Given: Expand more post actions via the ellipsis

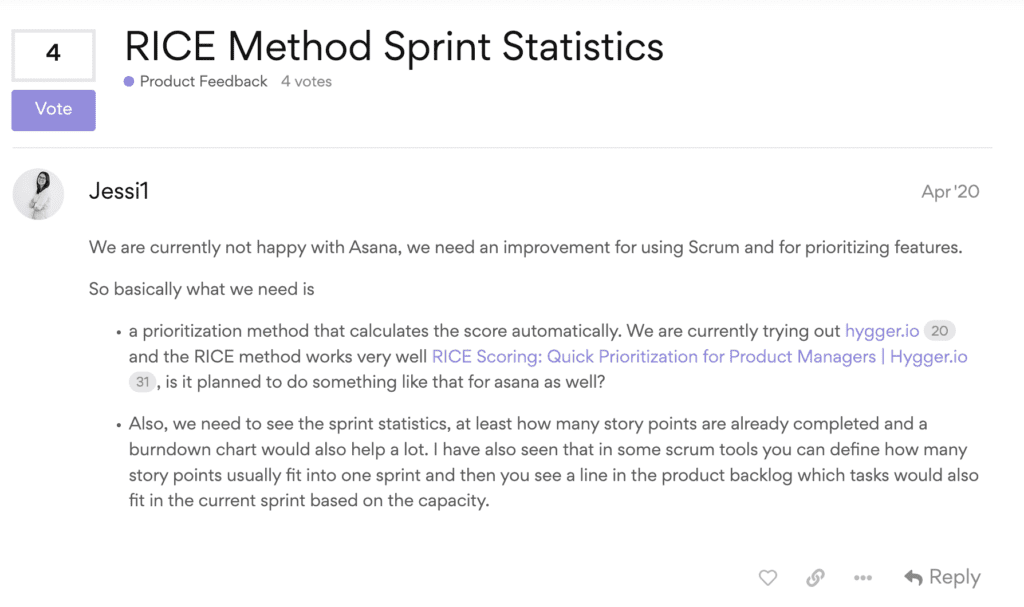Looking at the screenshot, I should 862,577.
